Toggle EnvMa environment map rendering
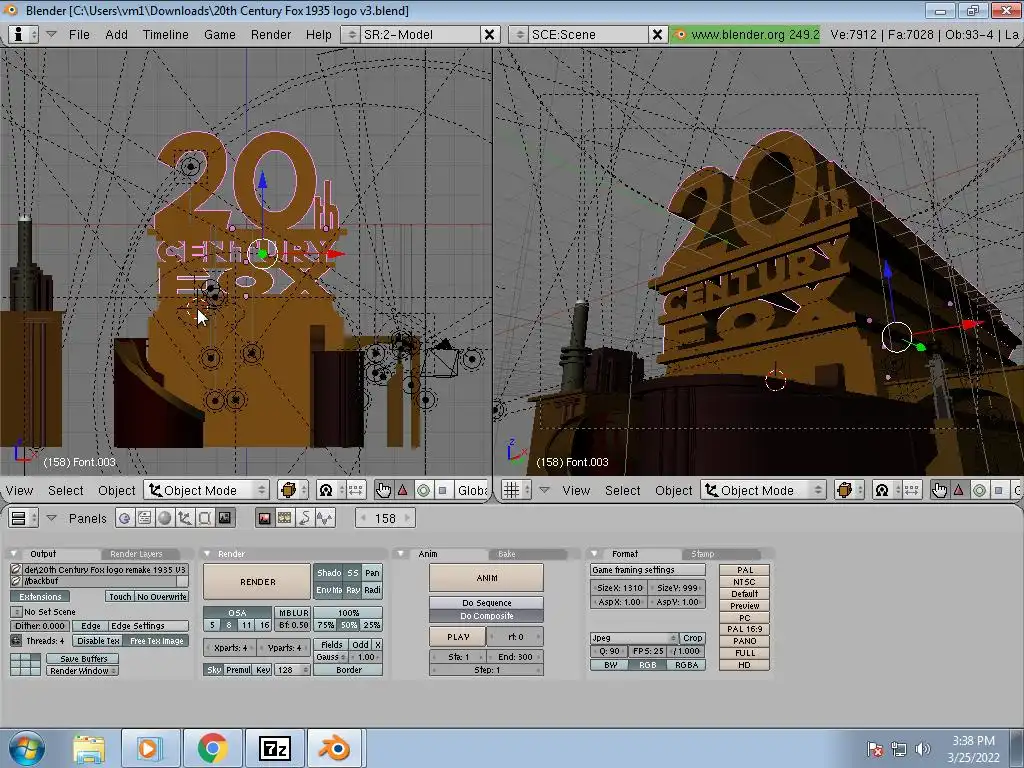This screenshot has width=1024, height=768. 329,590
